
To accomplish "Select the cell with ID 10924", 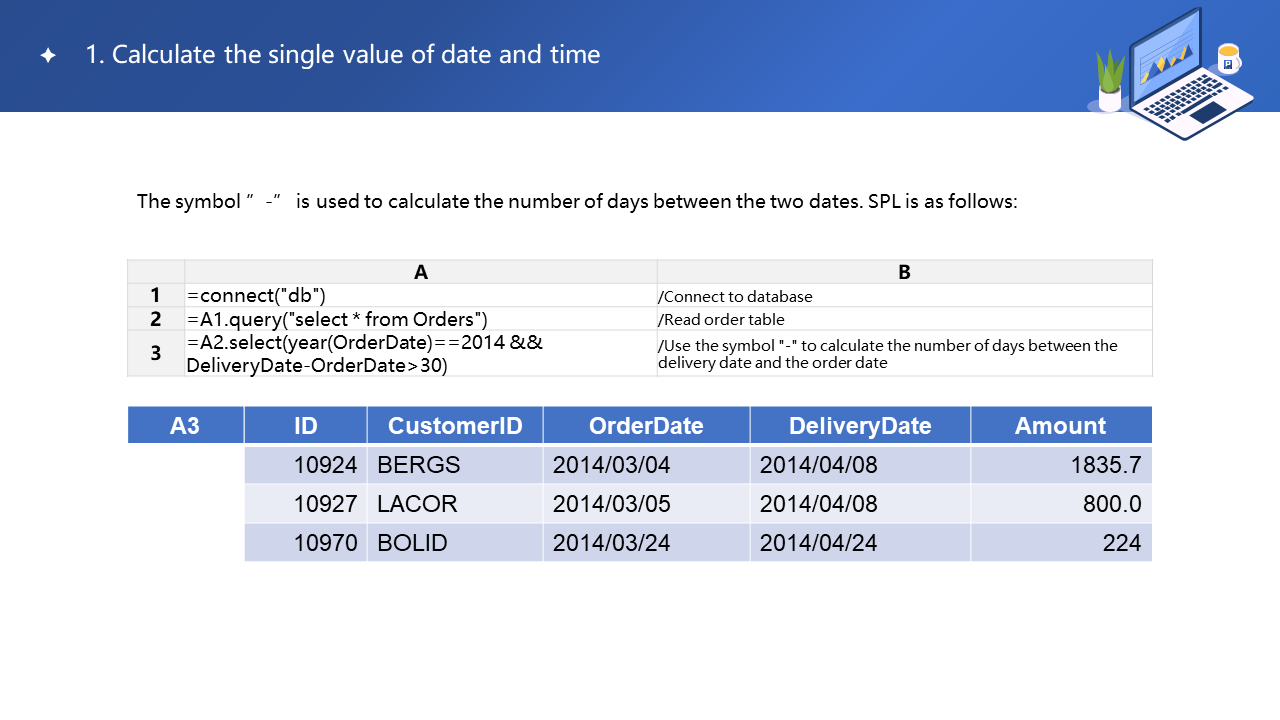I will click(306, 465).
